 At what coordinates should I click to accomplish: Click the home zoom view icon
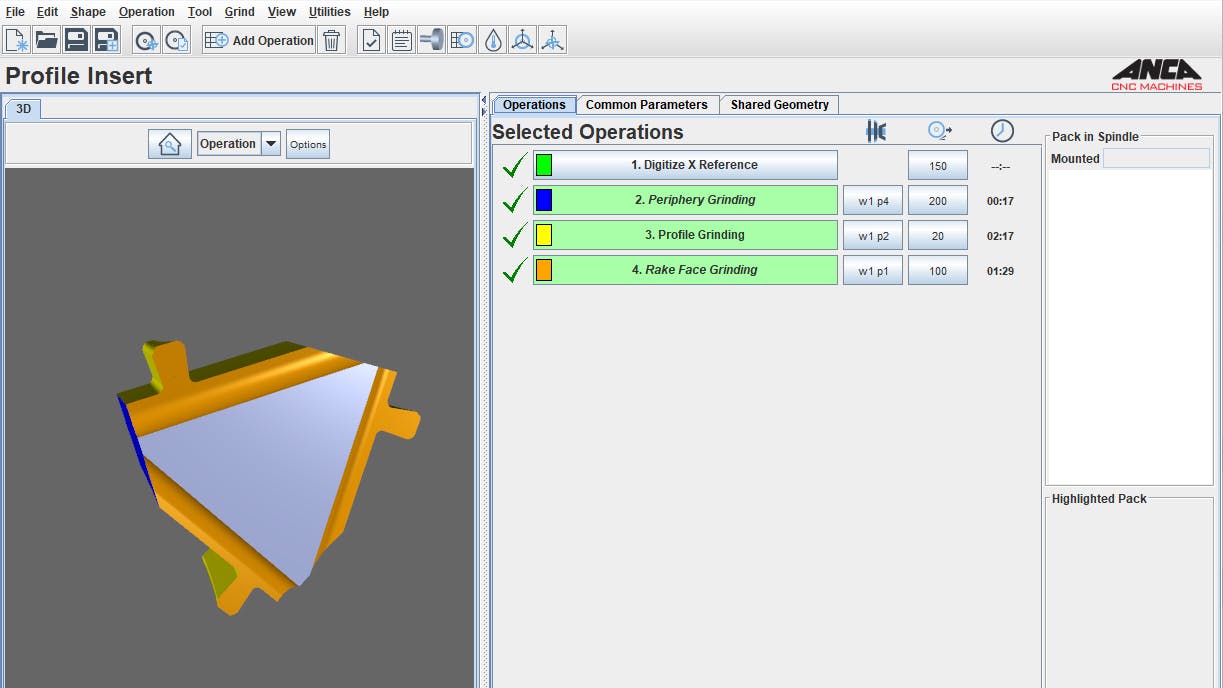[170, 144]
